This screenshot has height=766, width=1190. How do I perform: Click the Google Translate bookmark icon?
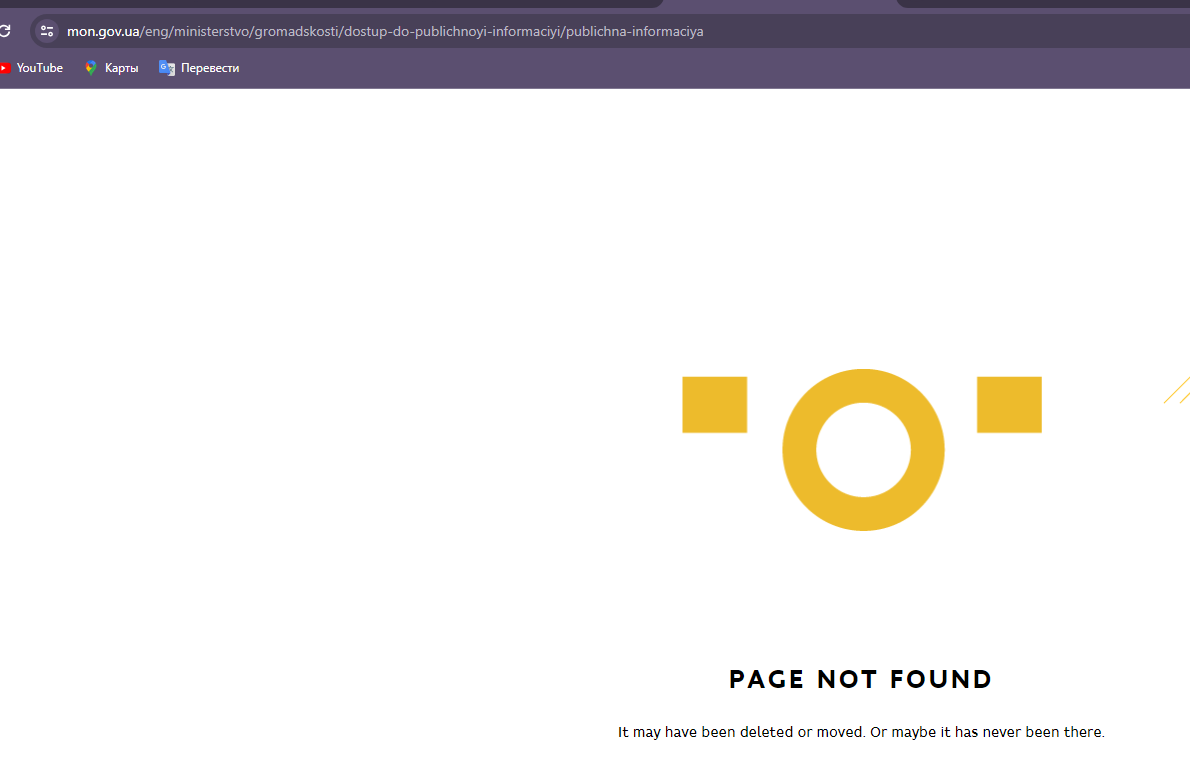[167, 68]
